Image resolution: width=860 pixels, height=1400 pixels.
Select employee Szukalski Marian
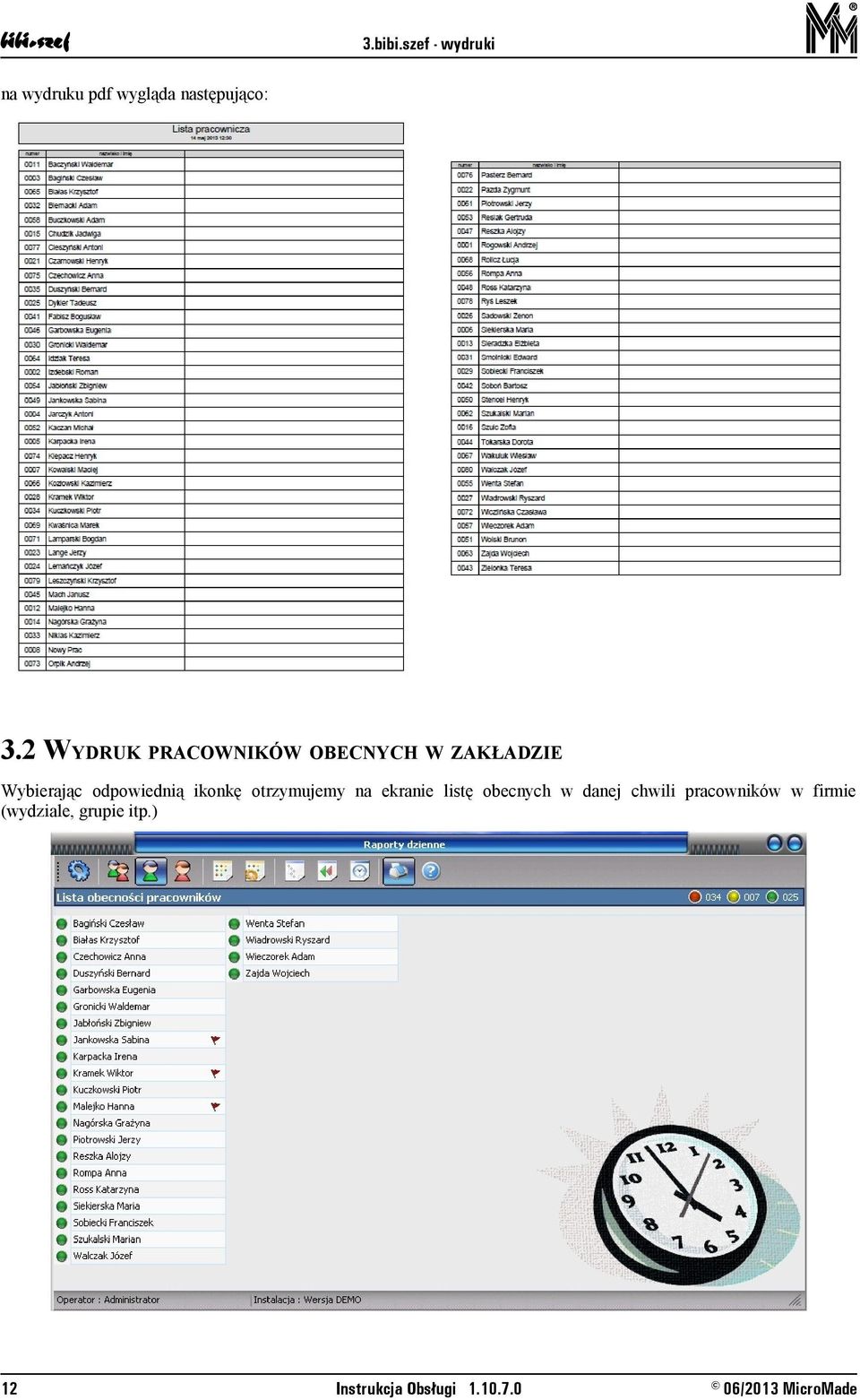coord(107,1240)
